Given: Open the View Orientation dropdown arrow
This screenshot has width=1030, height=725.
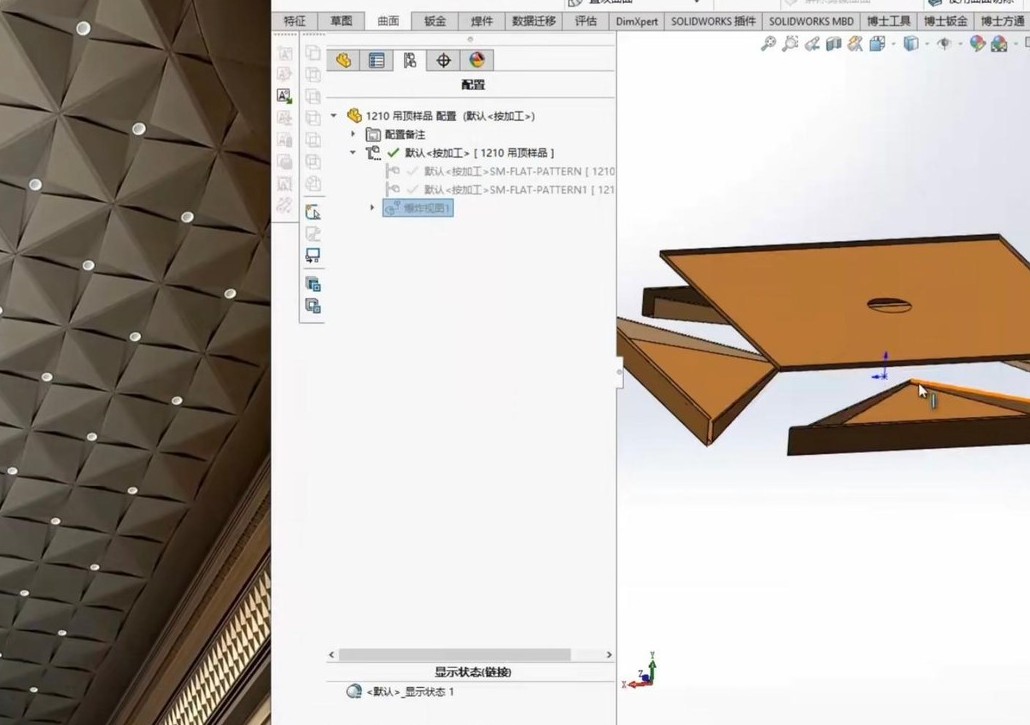Looking at the screenshot, I should (893, 44).
